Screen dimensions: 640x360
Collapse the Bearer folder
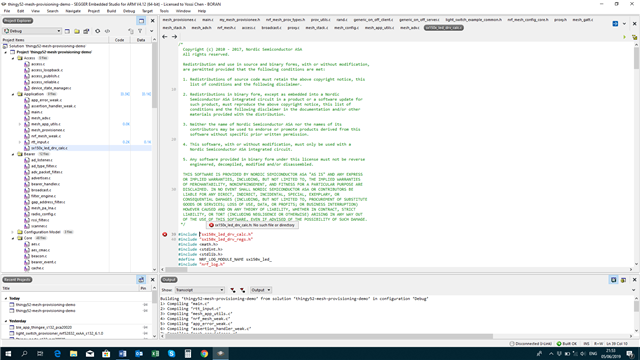[x=13, y=154]
